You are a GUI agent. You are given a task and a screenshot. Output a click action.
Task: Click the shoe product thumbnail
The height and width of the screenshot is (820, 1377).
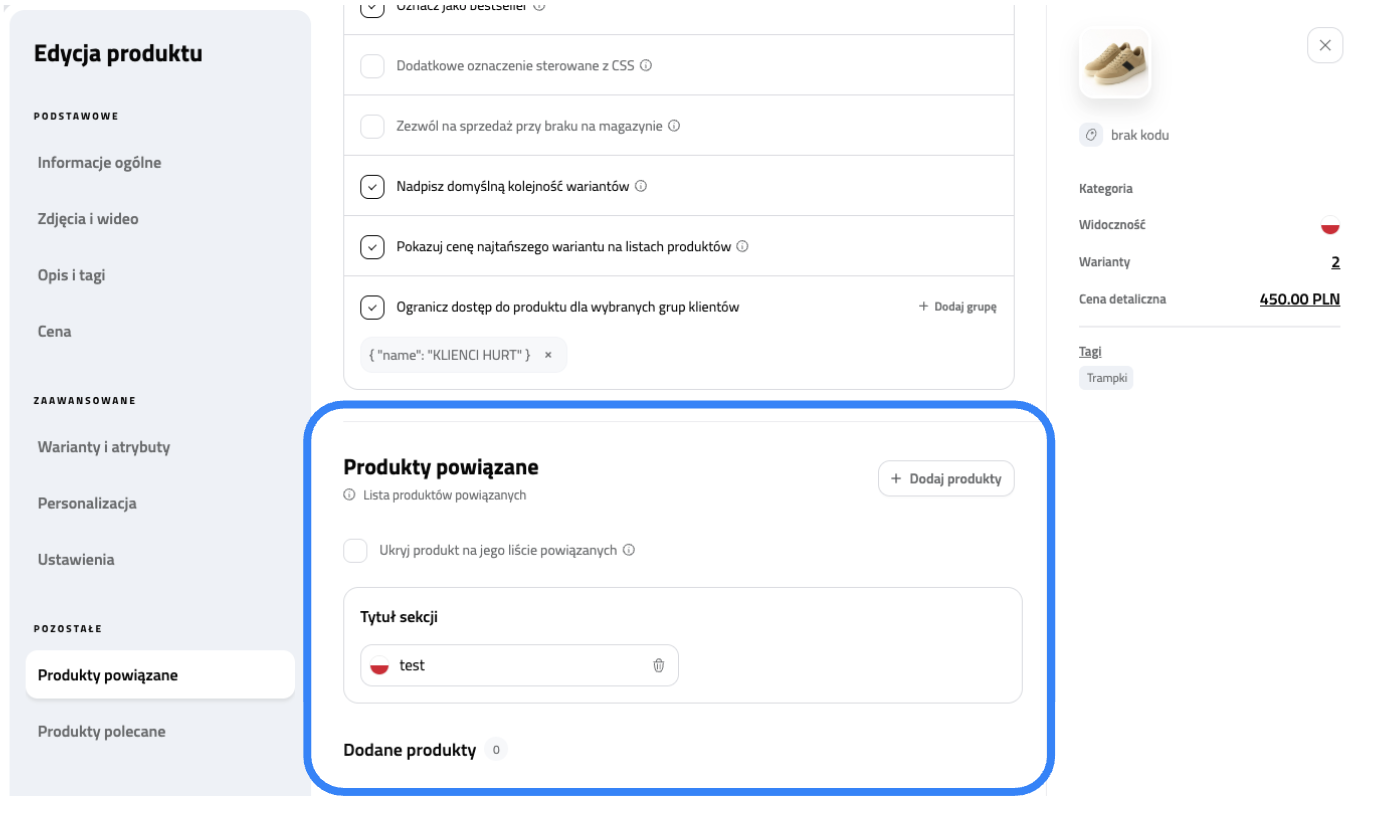[x=1114, y=61]
